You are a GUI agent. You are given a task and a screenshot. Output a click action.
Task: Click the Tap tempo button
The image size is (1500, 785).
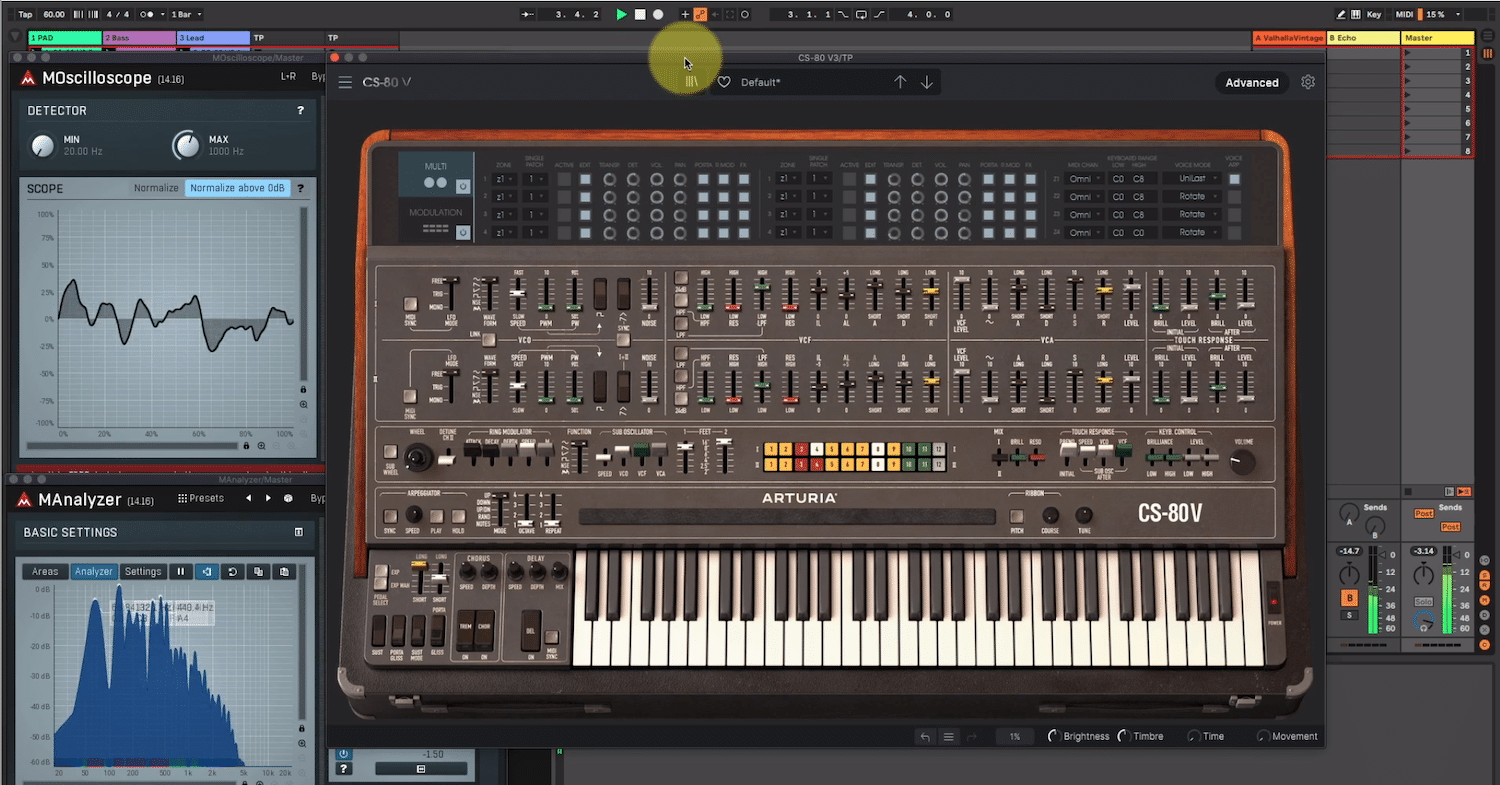[x=26, y=15]
